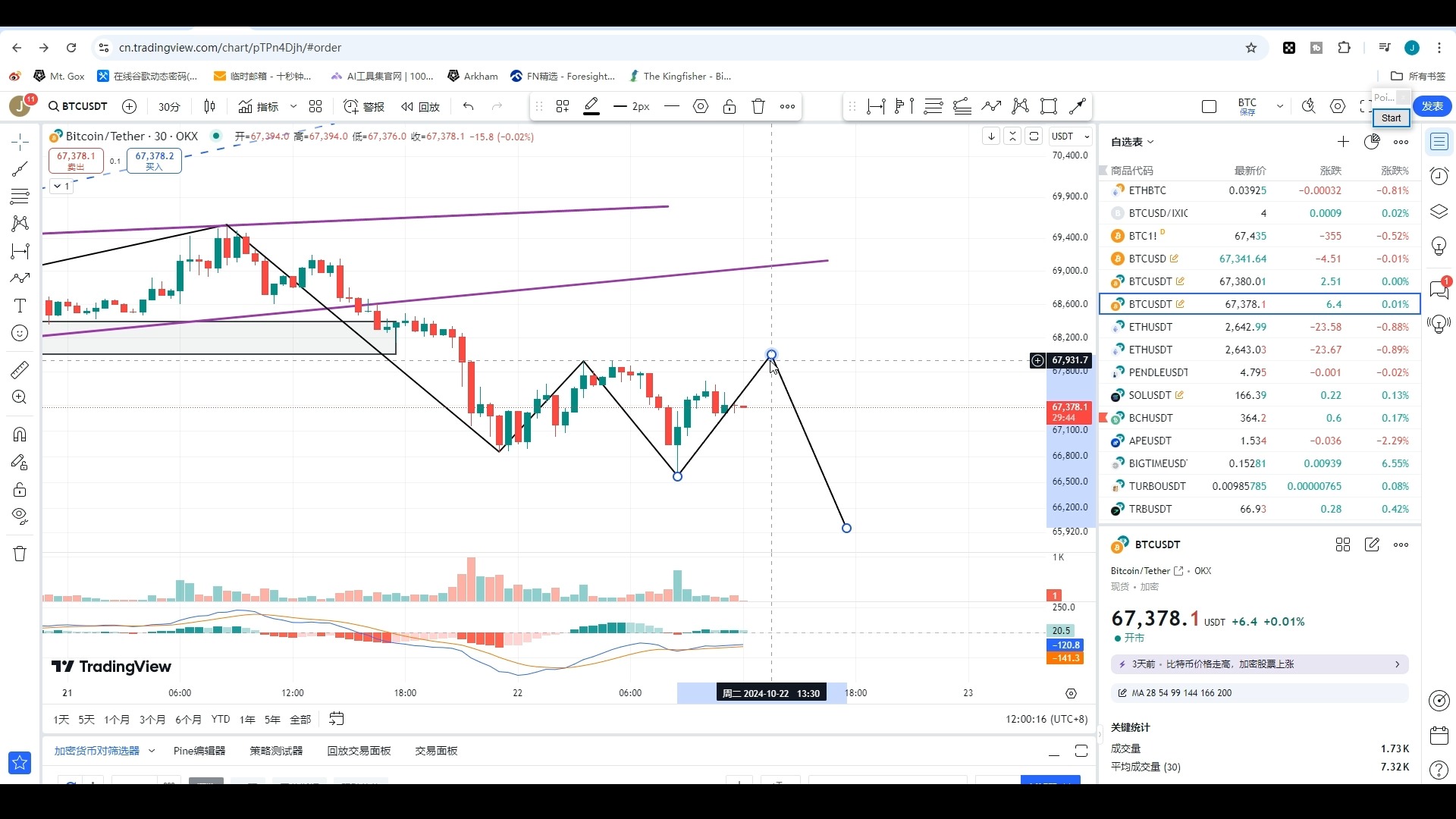Toggle lock on the selected drawing
The image size is (1456, 819).
tap(730, 106)
